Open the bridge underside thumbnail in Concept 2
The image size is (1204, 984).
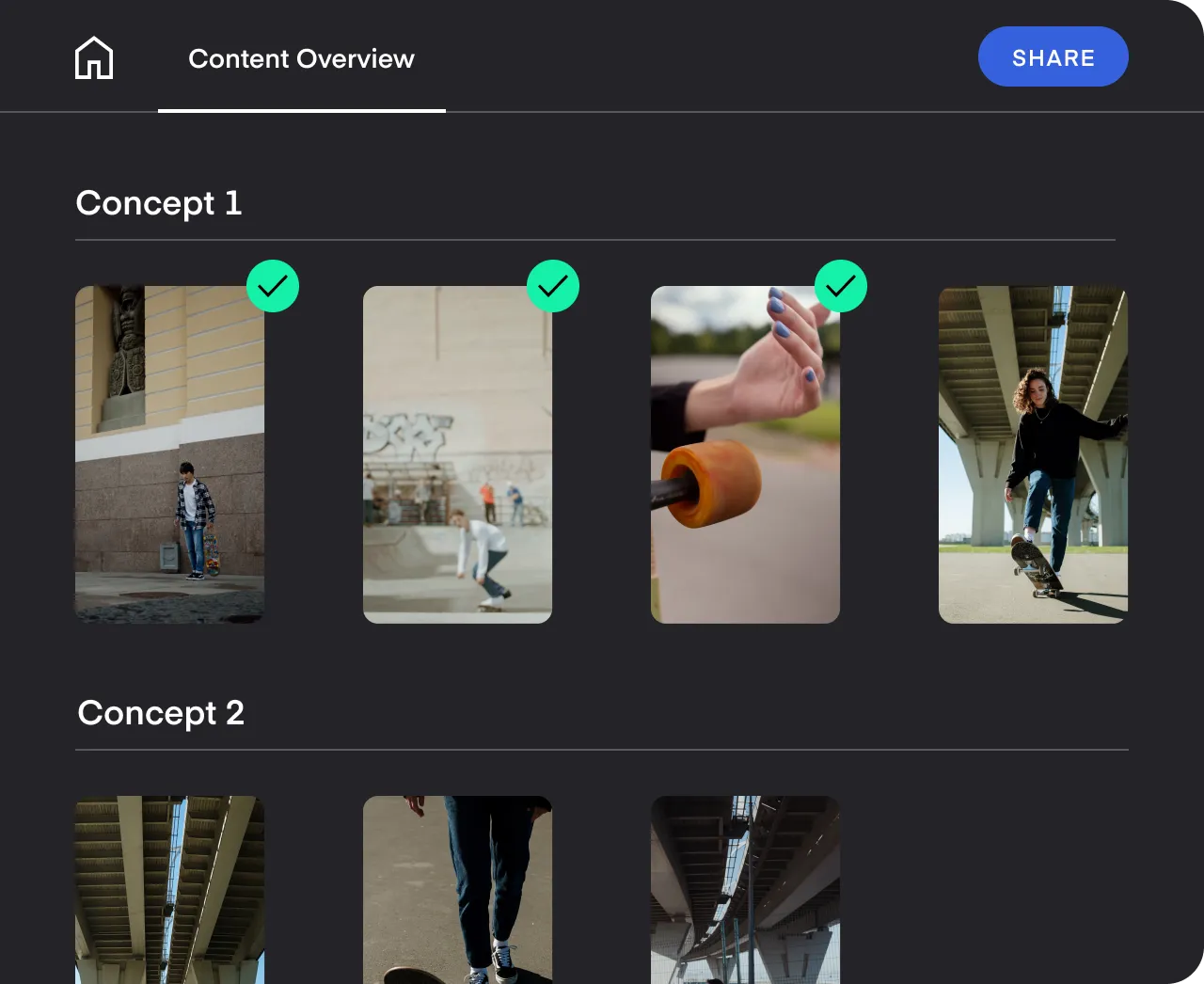[x=169, y=889]
